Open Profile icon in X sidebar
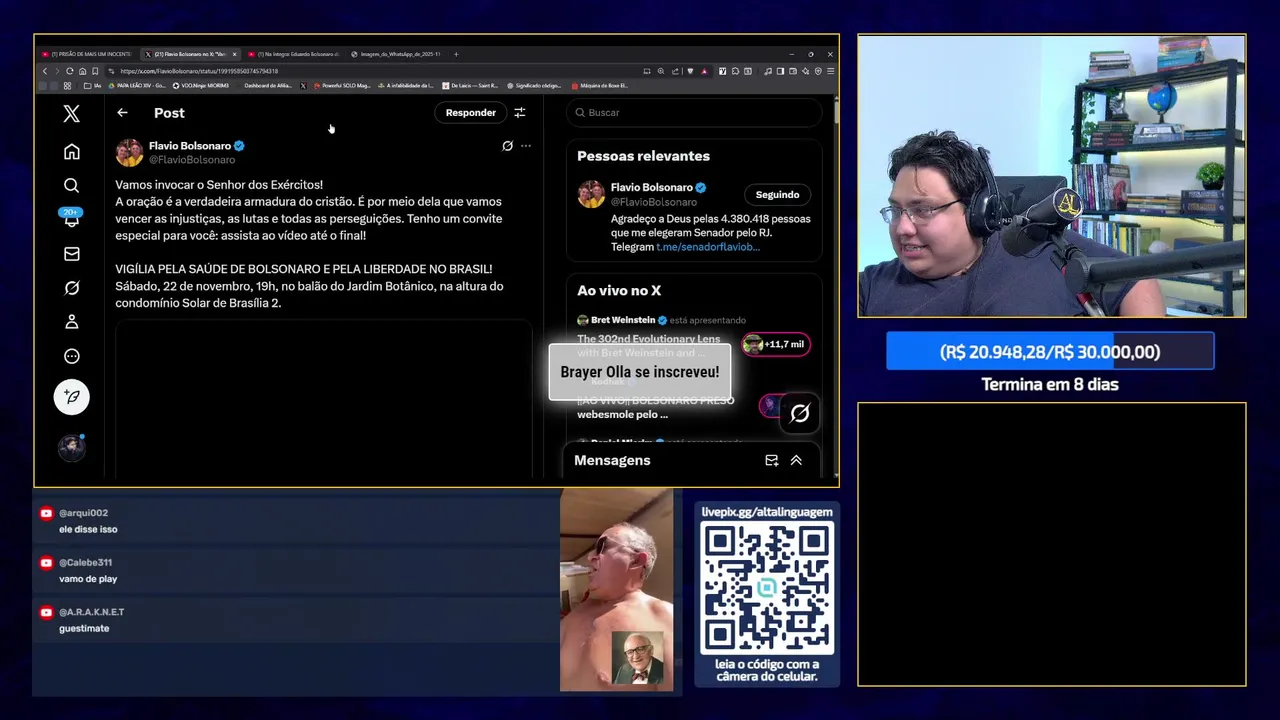 pyautogui.click(x=71, y=322)
